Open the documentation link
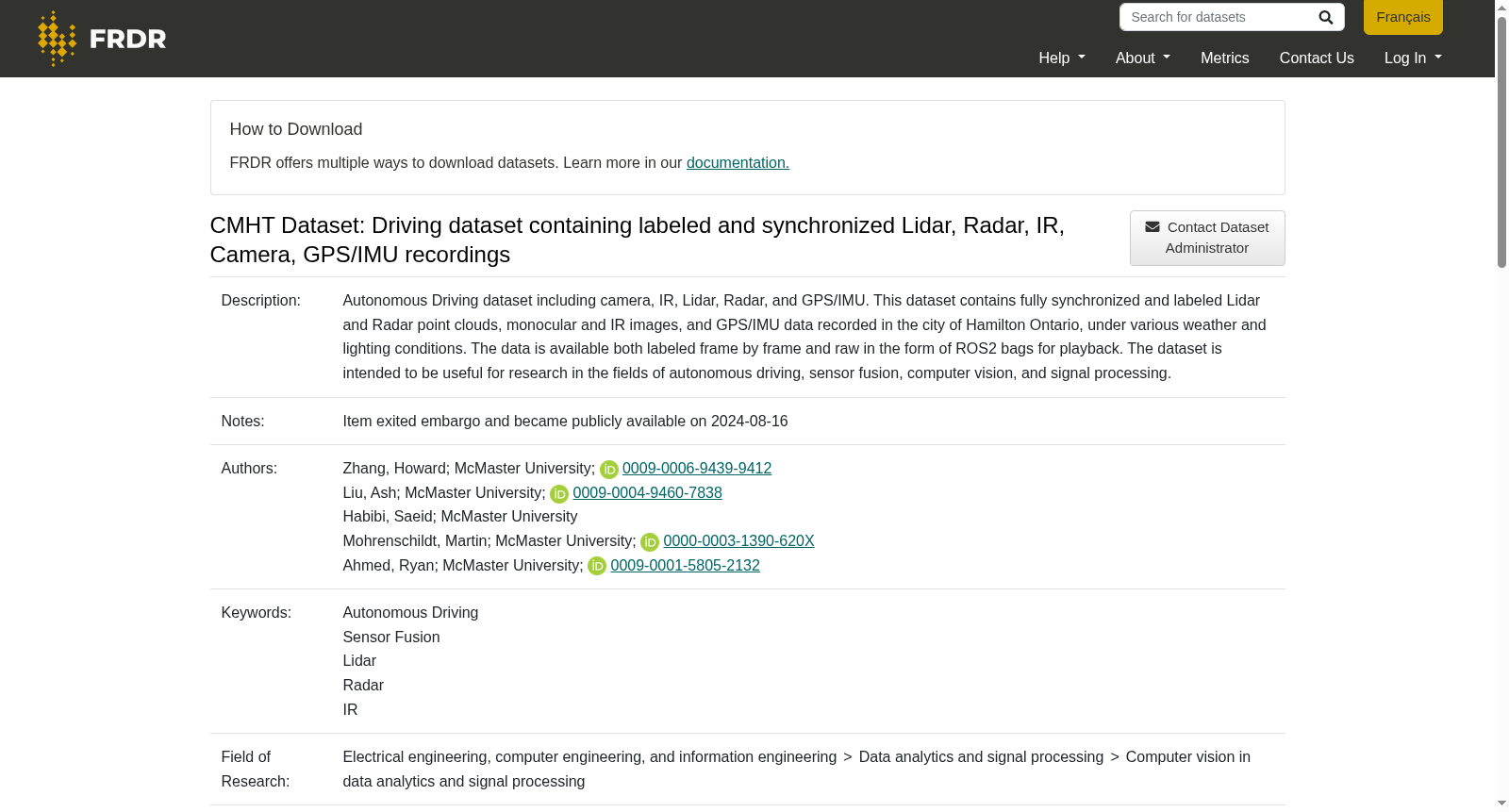1509x812 pixels. (738, 162)
